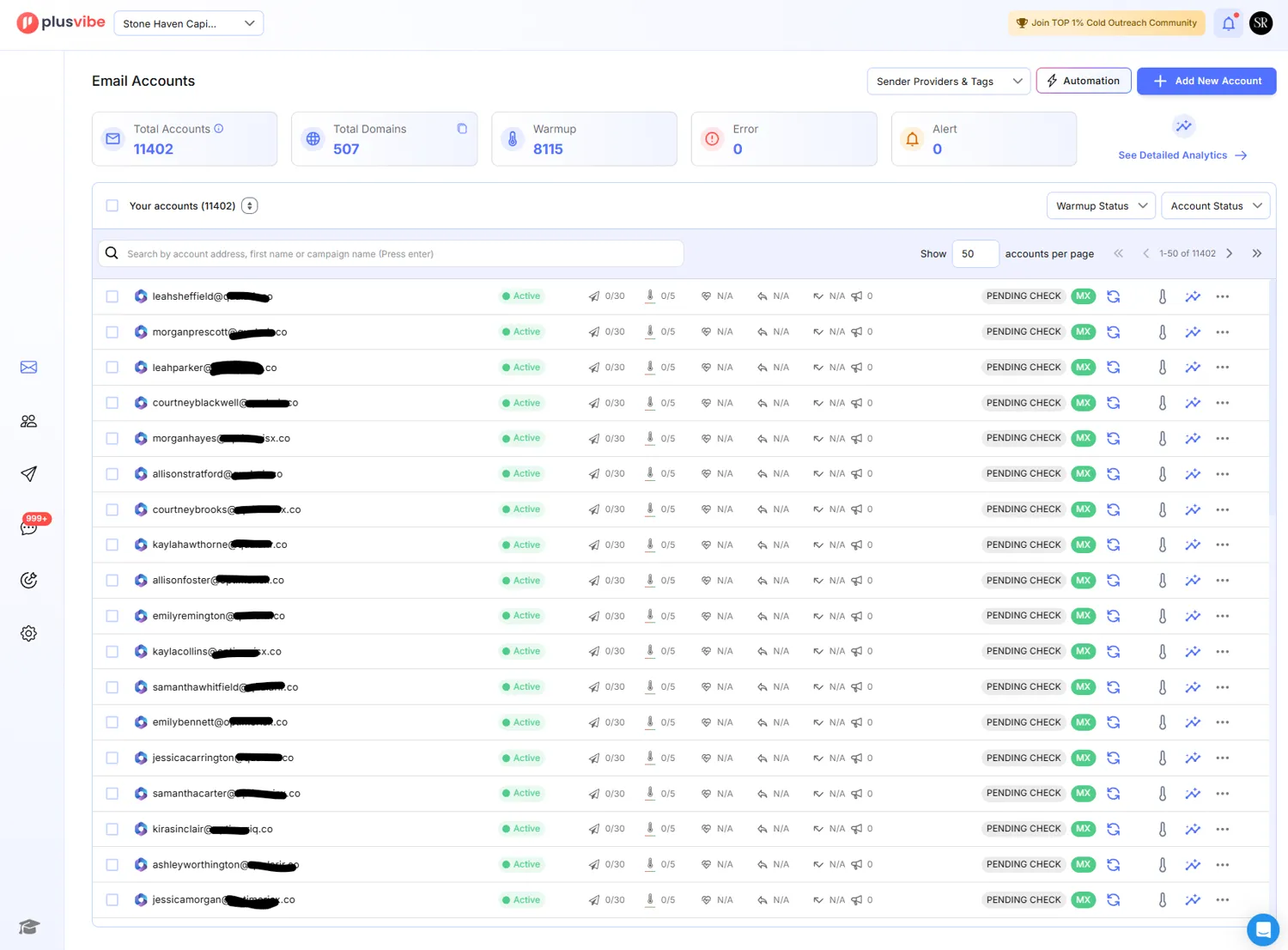Image resolution: width=1288 pixels, height=950 pixels.
Task: Open the leads people icon in sidebar
Action: click(x=28, y=421)
